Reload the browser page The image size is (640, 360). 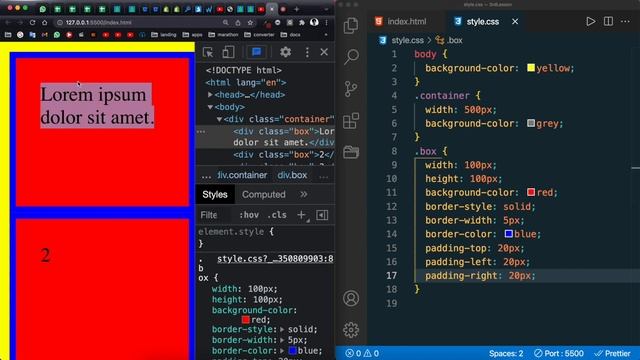click(x=32, y=23)
